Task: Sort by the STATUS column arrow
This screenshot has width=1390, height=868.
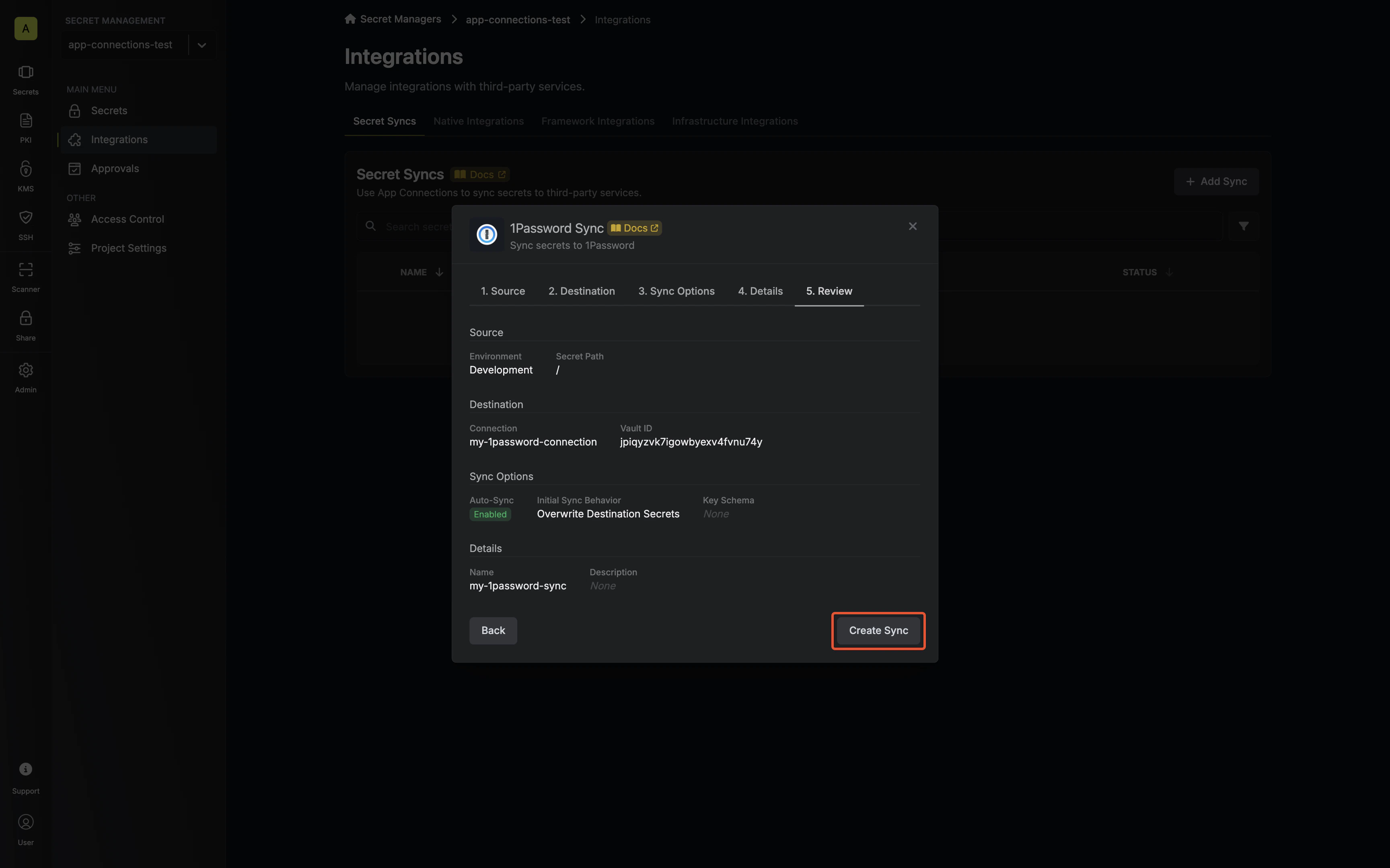Action: click(x=1169, y=272)
